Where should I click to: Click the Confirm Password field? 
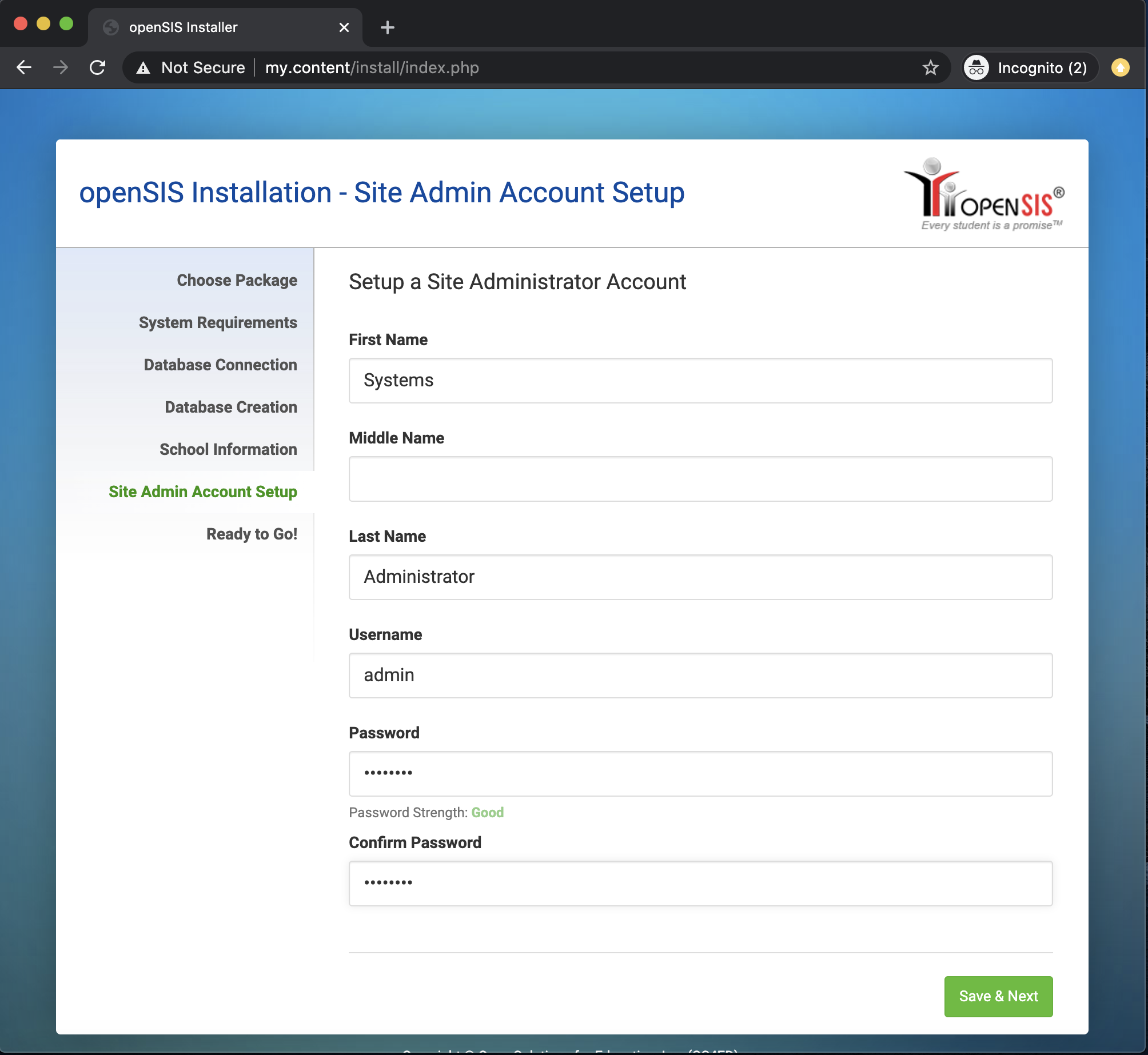[700, 884]
